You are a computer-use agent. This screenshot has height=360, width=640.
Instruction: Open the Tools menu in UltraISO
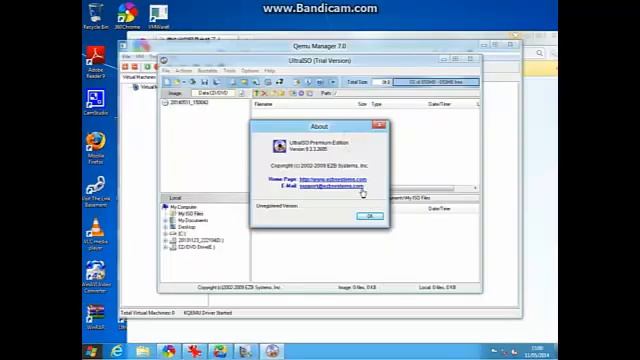229,71
